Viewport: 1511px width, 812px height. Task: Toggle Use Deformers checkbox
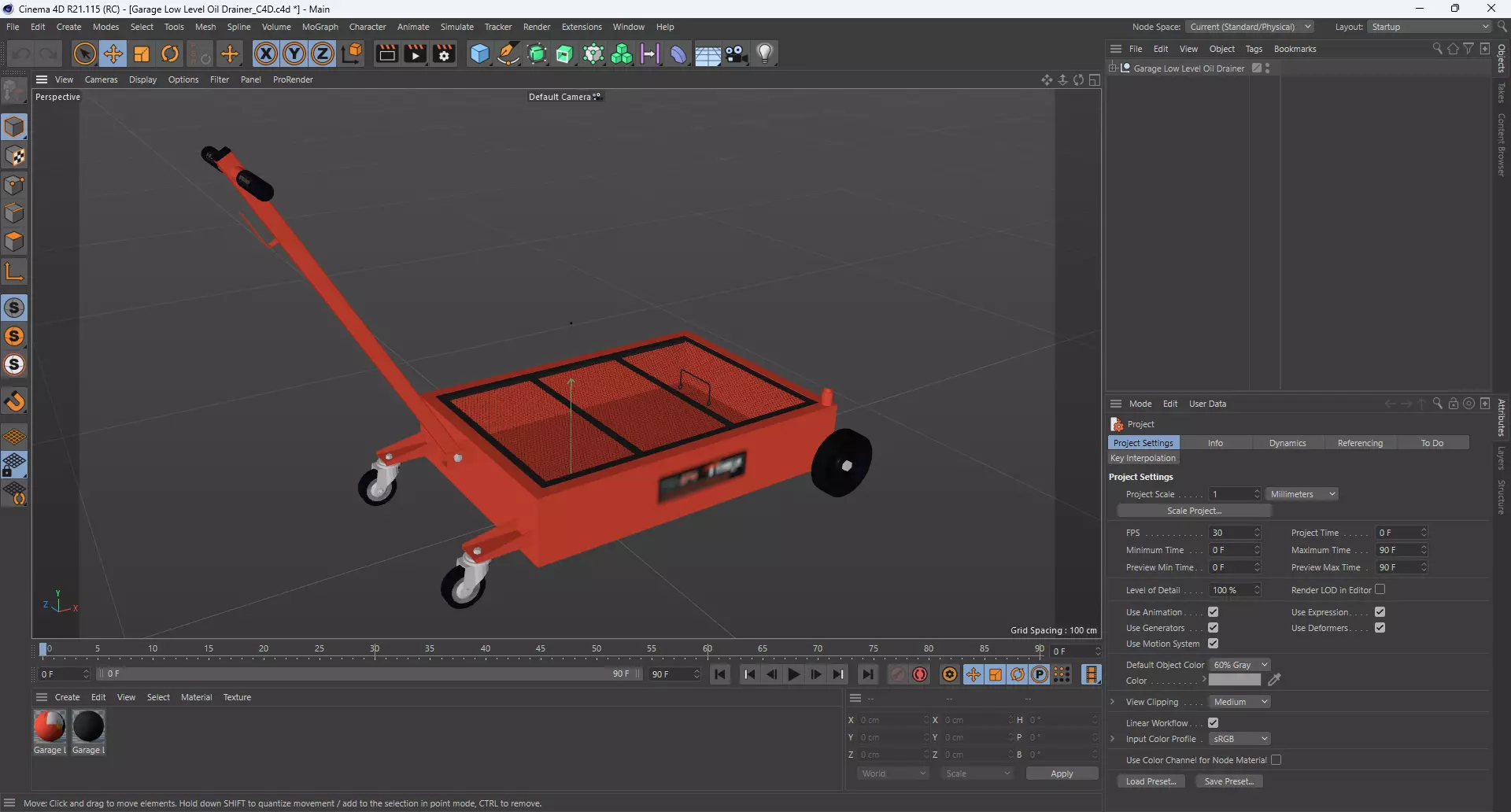tap(1380, 628)
